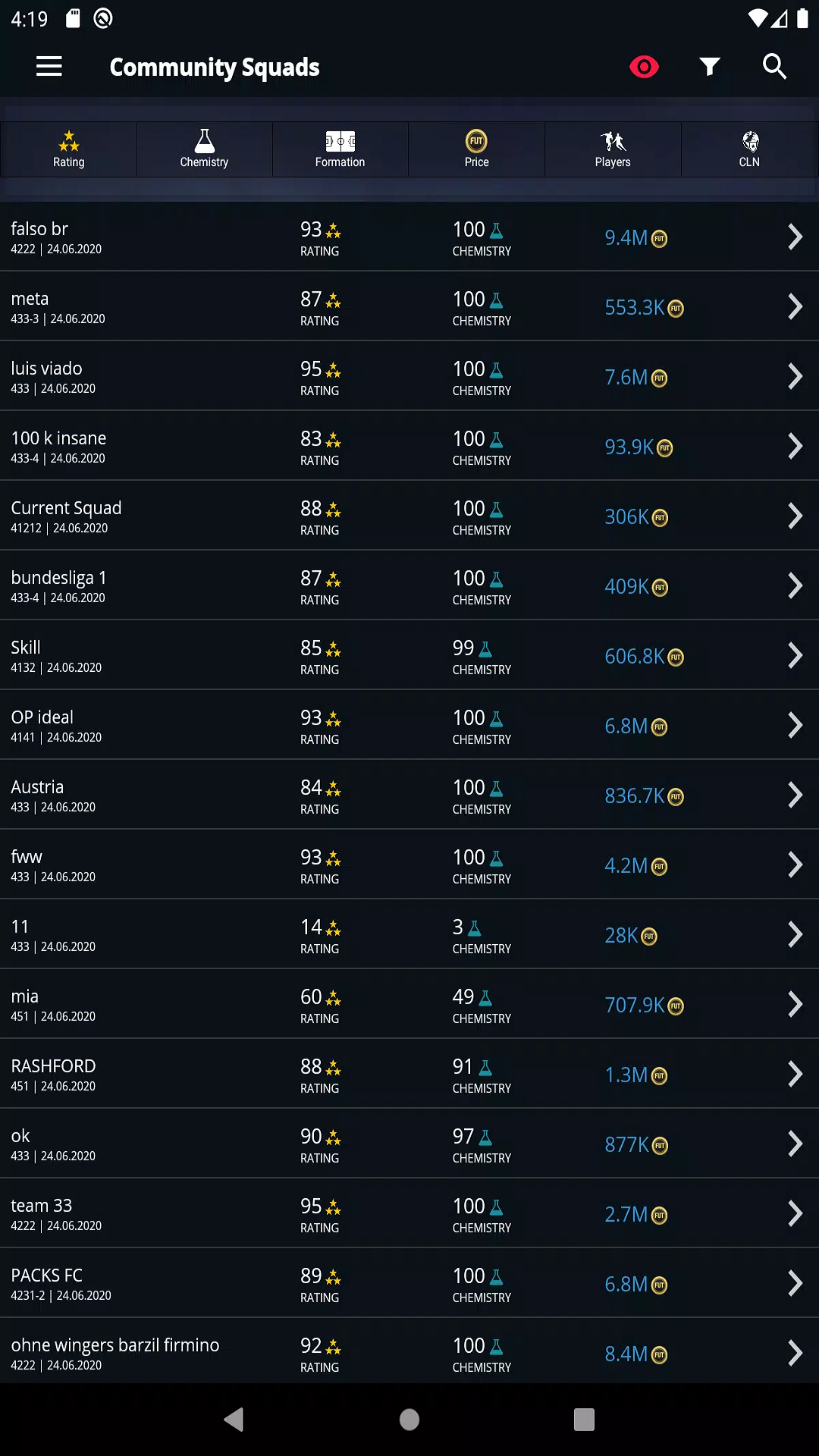819x1456 pixels.
Task: Tap the Android back navigation button
Action: 234,1420
